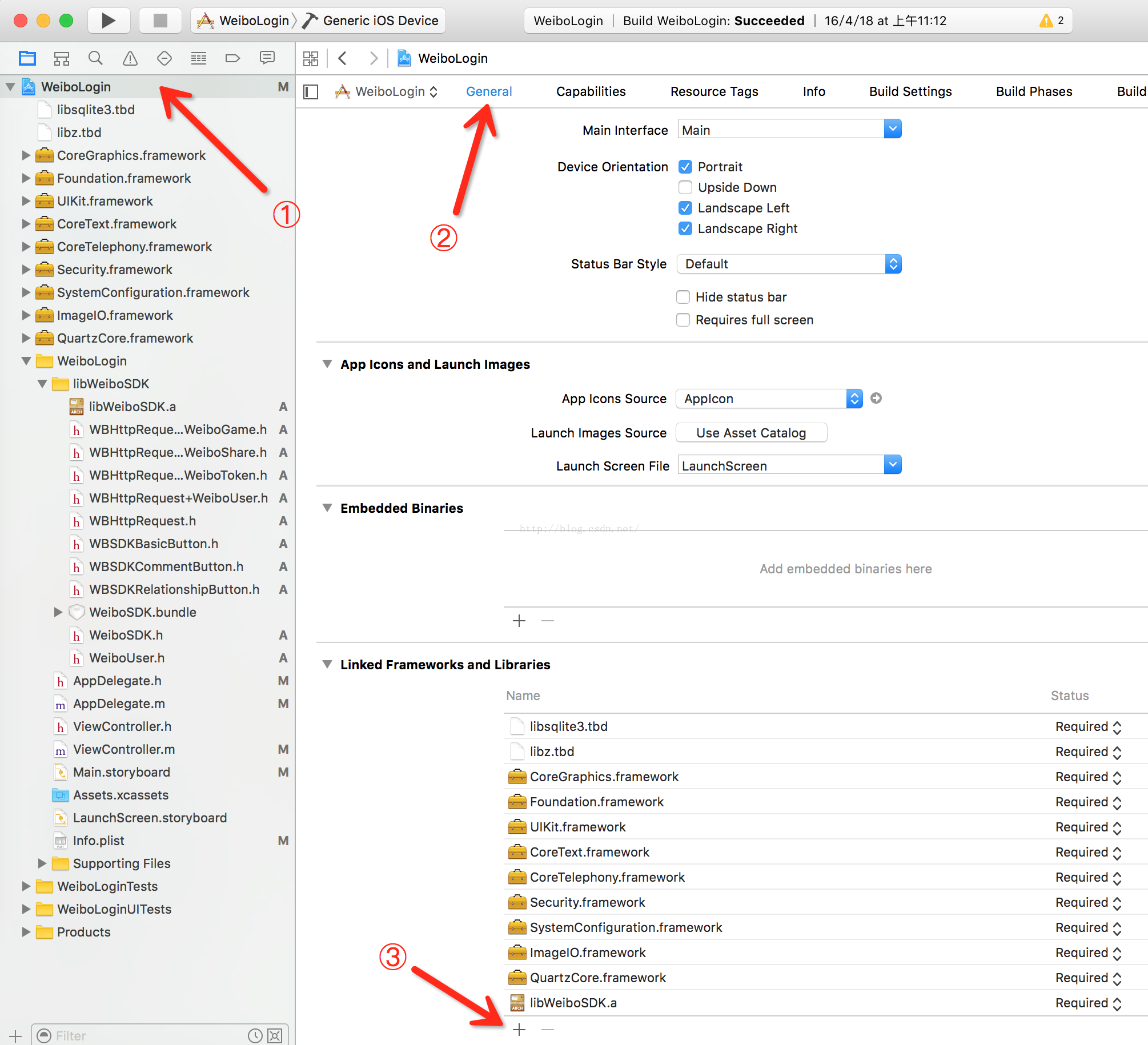Open the Find navigator magnifier icon
1148x1045 pixels.
coord(95,58)
